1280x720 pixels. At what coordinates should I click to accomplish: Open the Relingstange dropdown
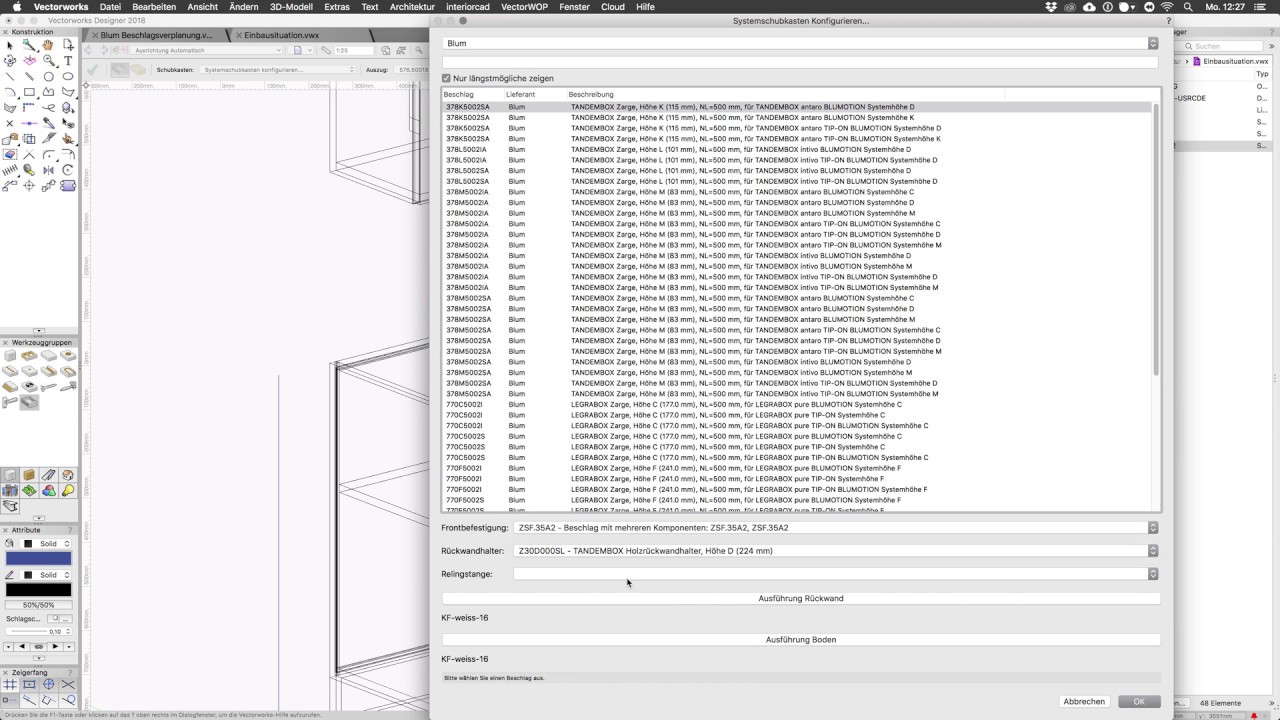tap(835, 574)
